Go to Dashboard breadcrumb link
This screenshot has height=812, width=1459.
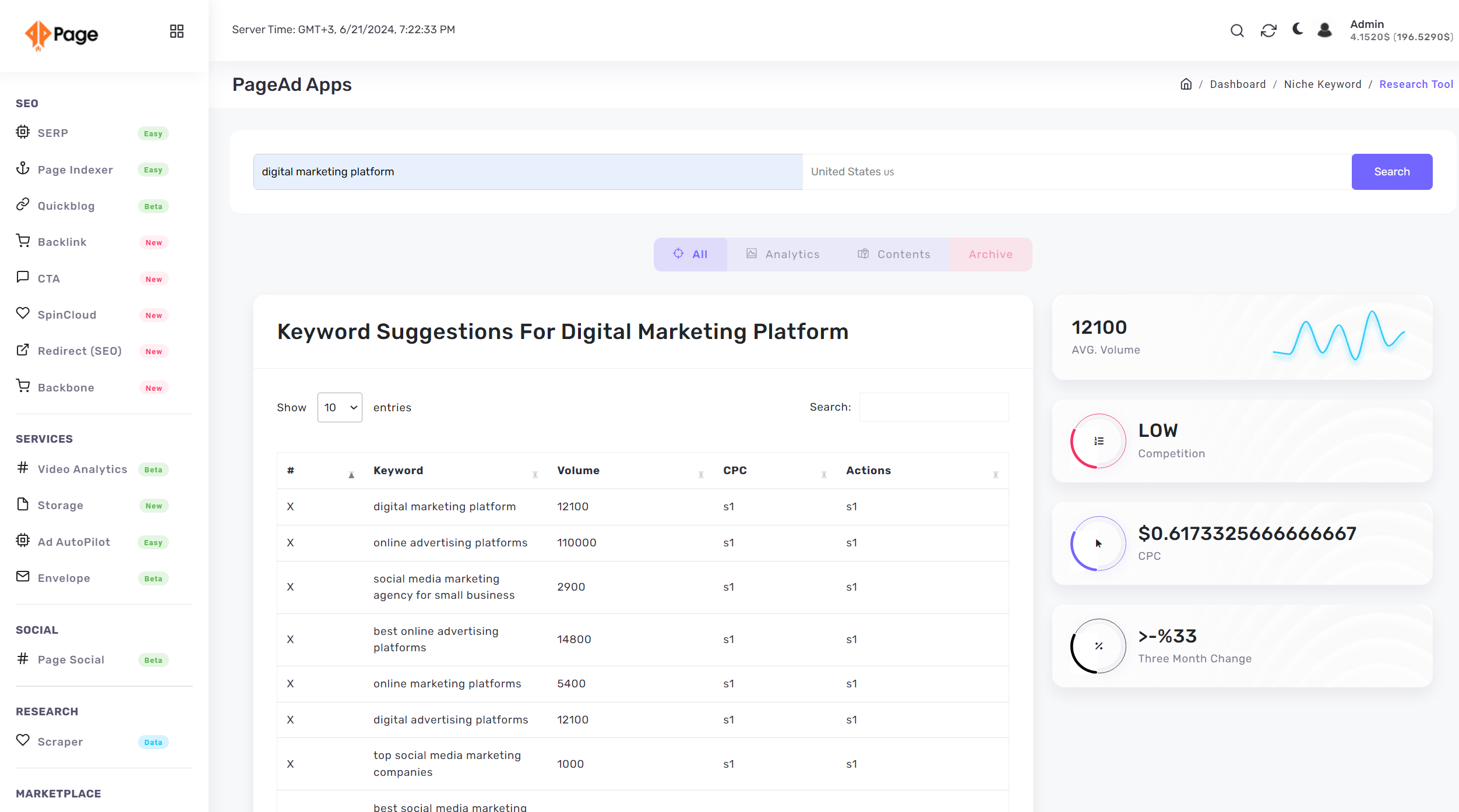tap(1238, 84)
